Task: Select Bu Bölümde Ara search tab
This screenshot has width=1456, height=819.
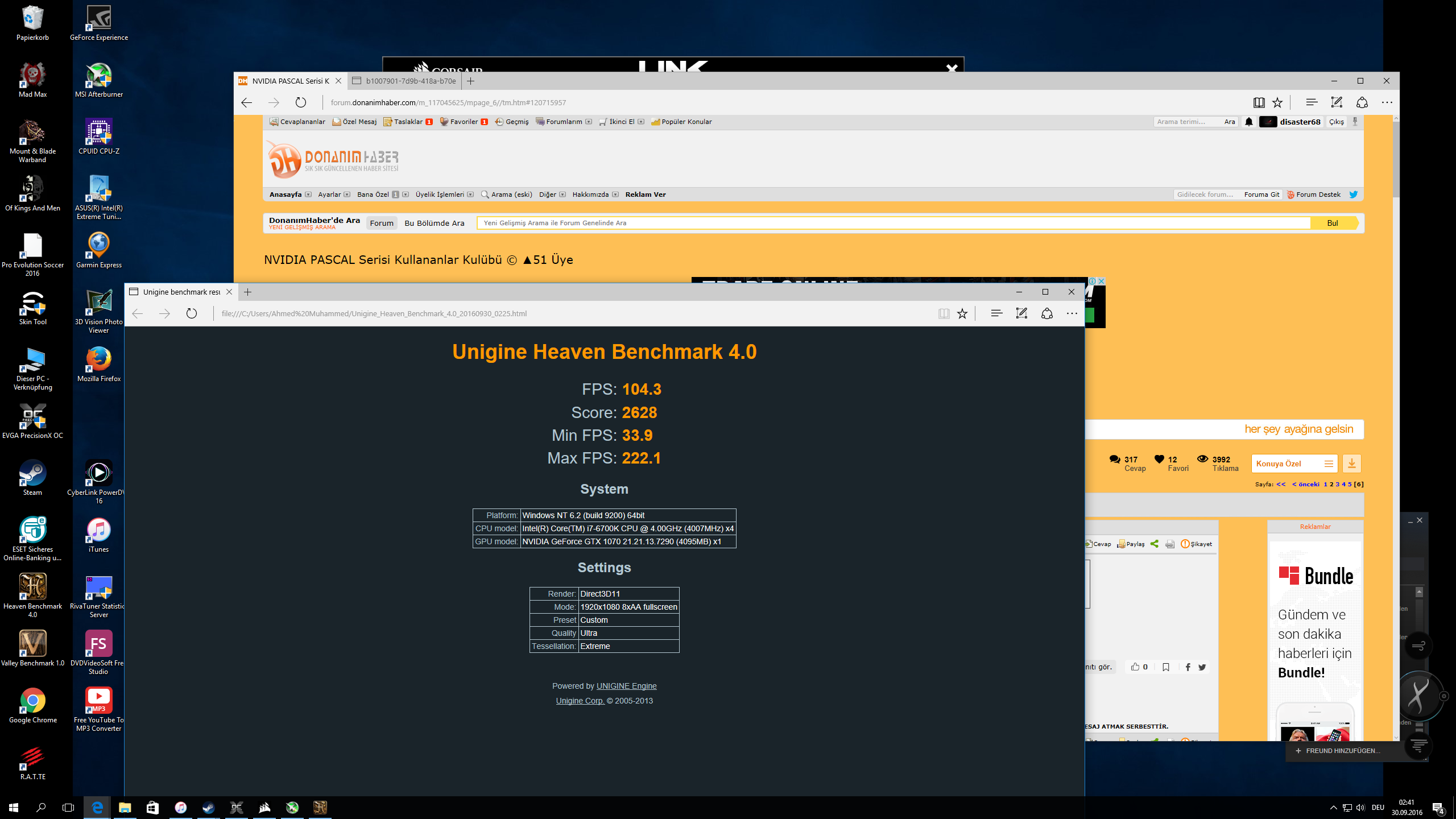Action: pyautogui.click(x=435, y=223)
